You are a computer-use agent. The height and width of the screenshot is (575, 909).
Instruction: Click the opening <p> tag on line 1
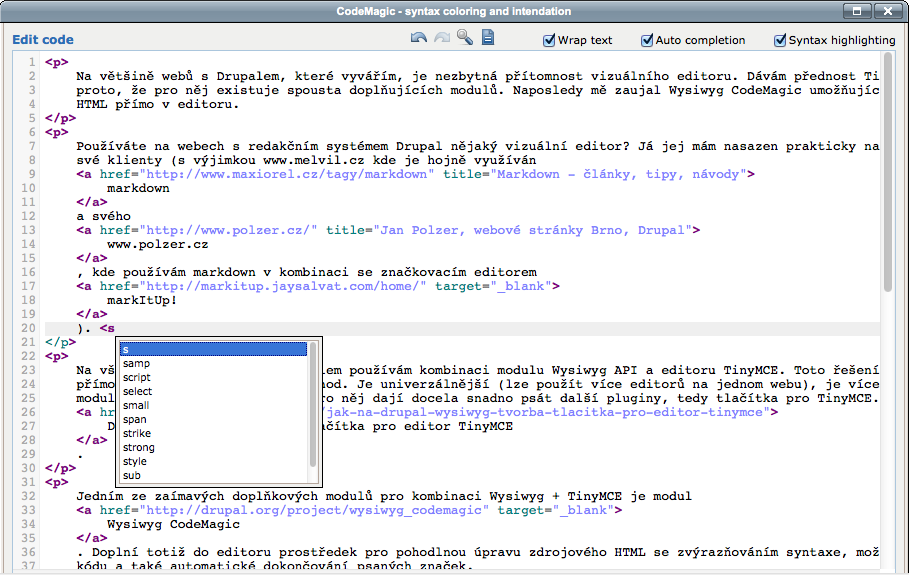click(57, 62)
